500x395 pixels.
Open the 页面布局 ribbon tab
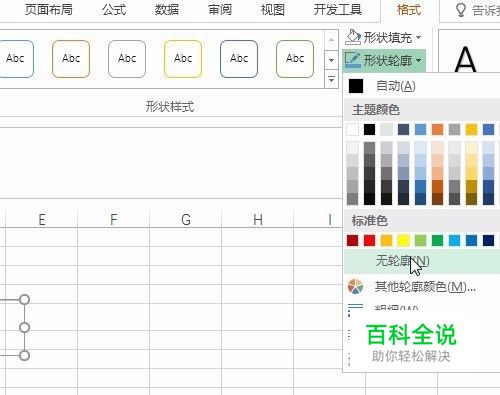coord(49,10)
